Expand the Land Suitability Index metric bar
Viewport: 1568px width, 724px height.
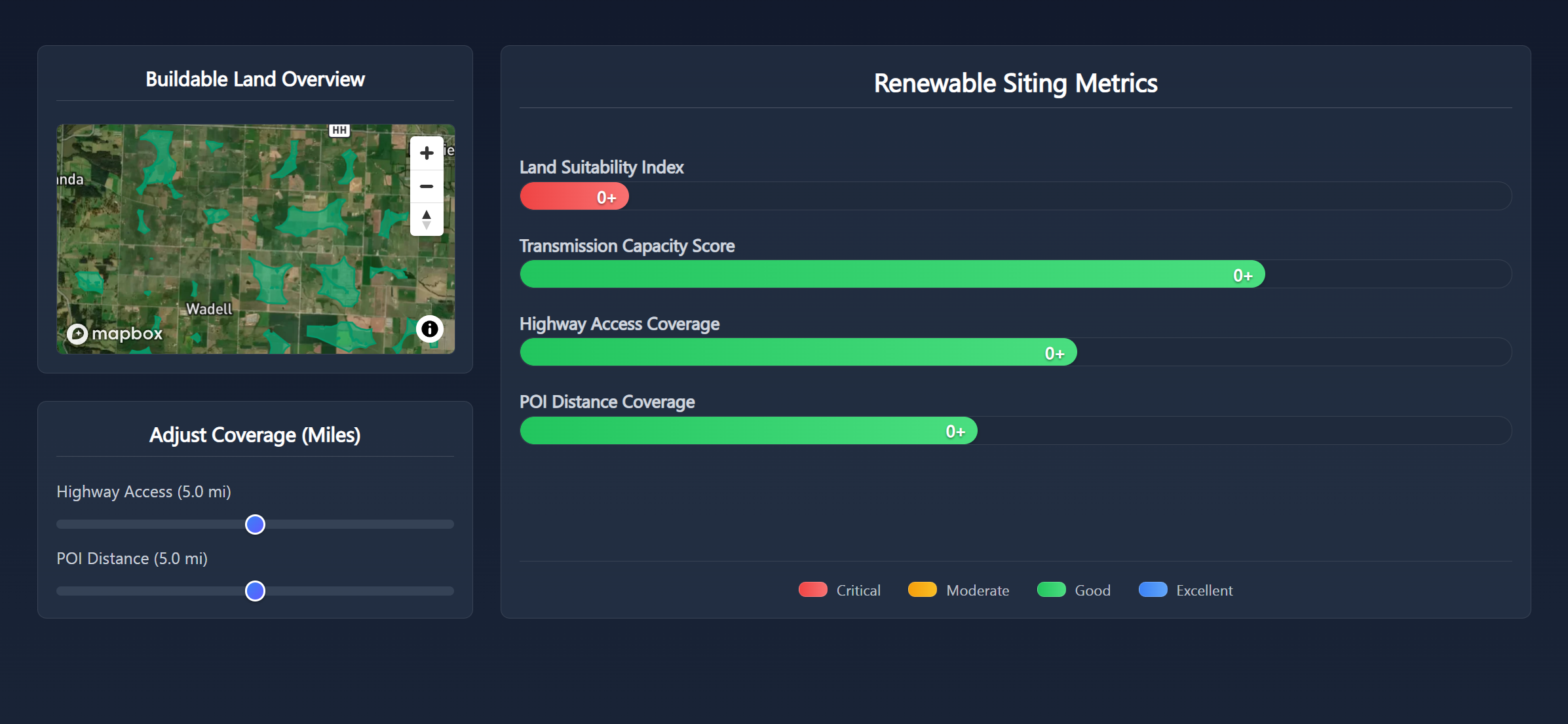574,196
